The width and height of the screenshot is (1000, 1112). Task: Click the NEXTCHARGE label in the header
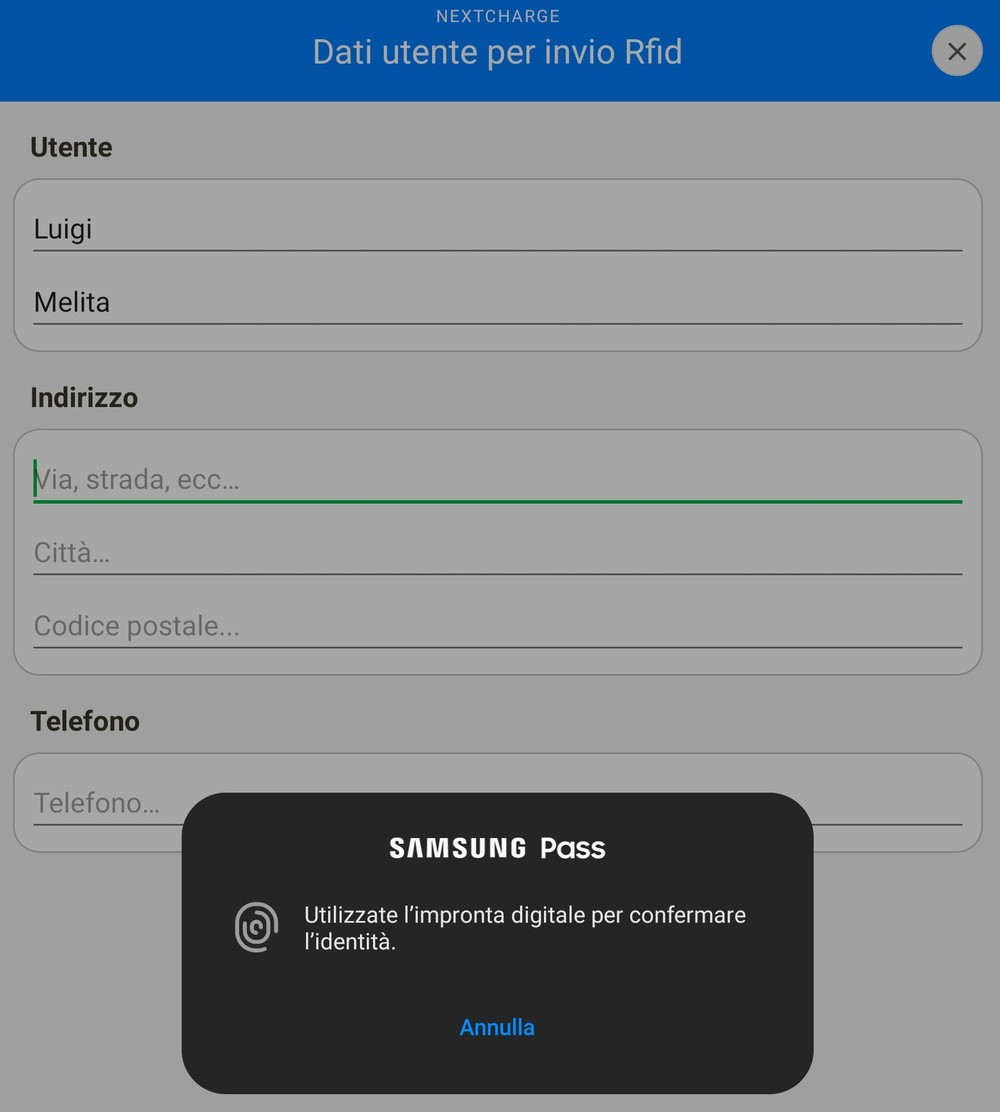tap(498, 16)
